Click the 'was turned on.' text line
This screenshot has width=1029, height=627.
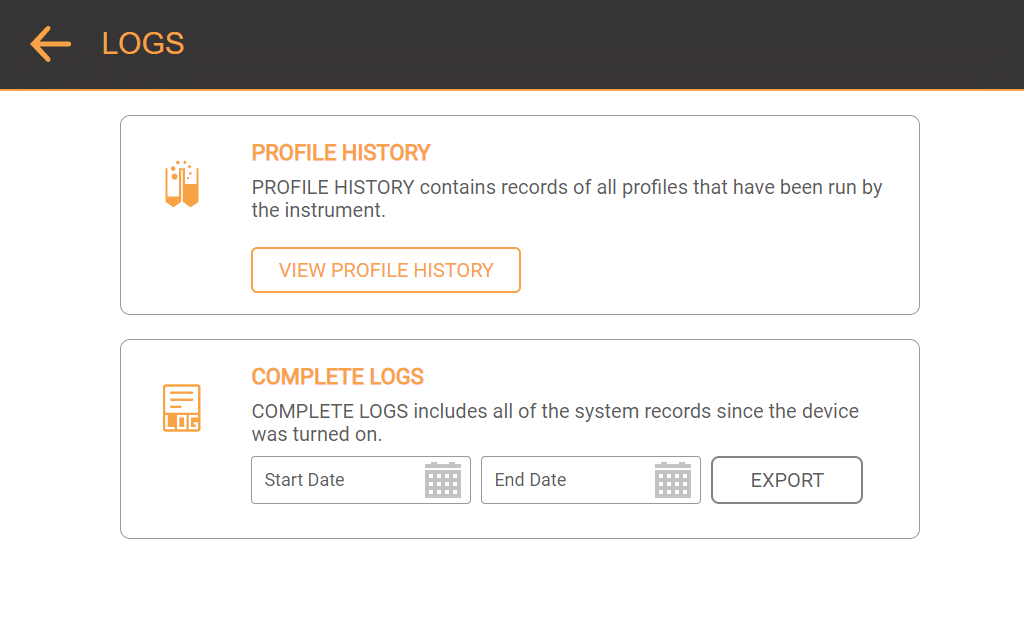[316, 435]
